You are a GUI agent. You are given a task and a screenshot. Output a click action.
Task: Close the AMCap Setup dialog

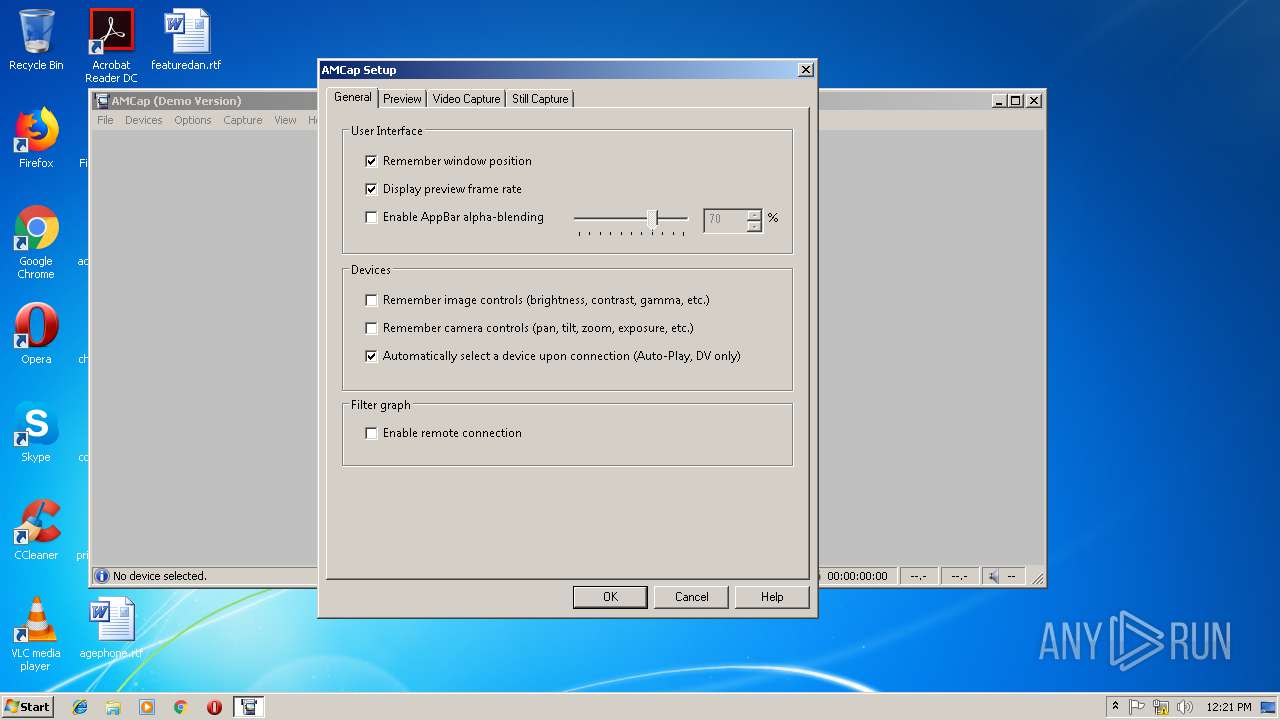(x=805, y=70)
